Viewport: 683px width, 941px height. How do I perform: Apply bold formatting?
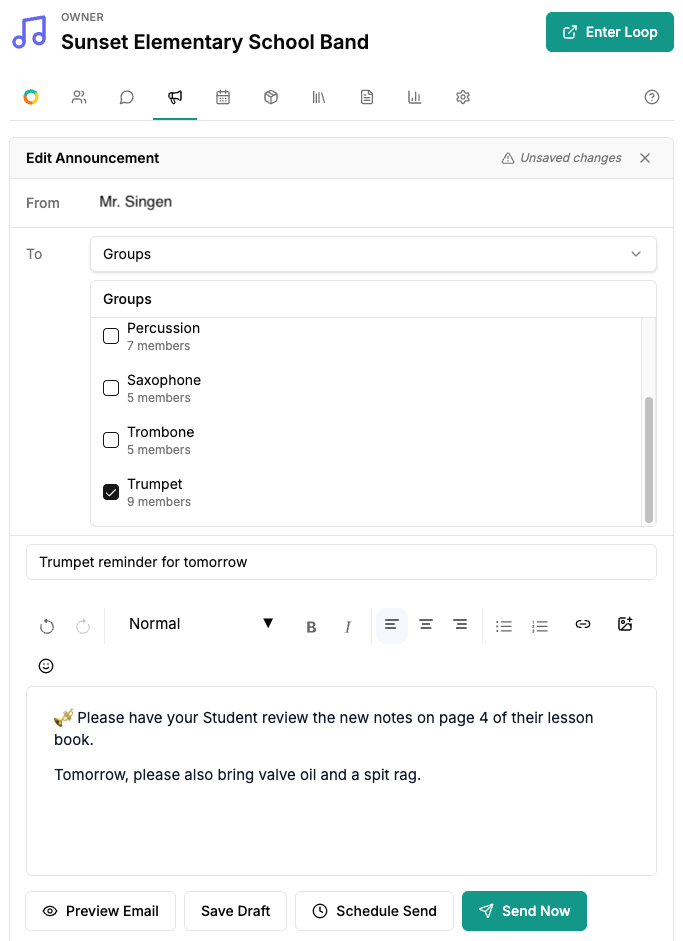[311, 627]
